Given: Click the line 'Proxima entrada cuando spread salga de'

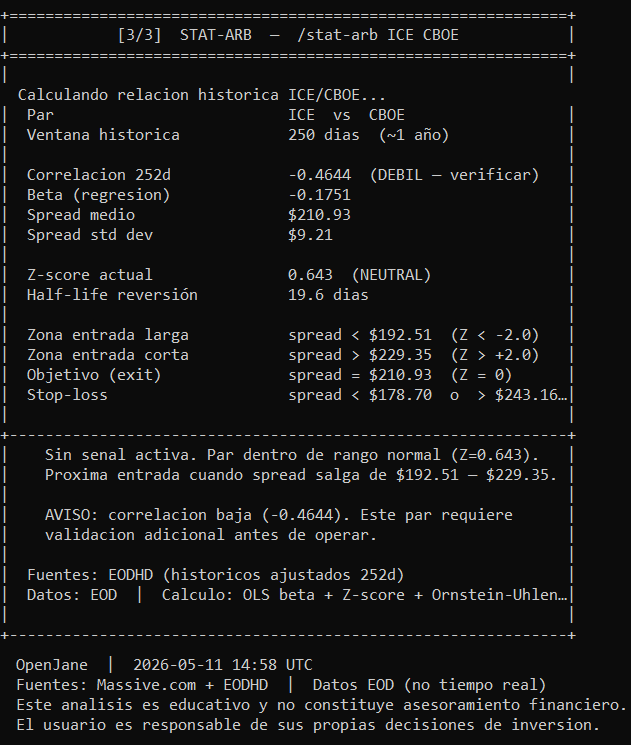Looking at the screenshot, I should pos(301,475).
